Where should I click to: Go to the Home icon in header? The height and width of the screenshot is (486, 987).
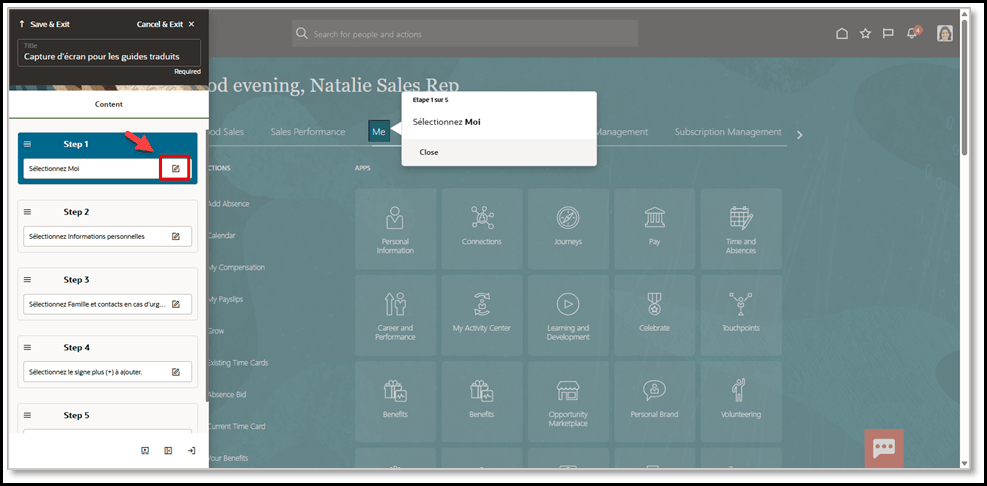tap(842, 34)
